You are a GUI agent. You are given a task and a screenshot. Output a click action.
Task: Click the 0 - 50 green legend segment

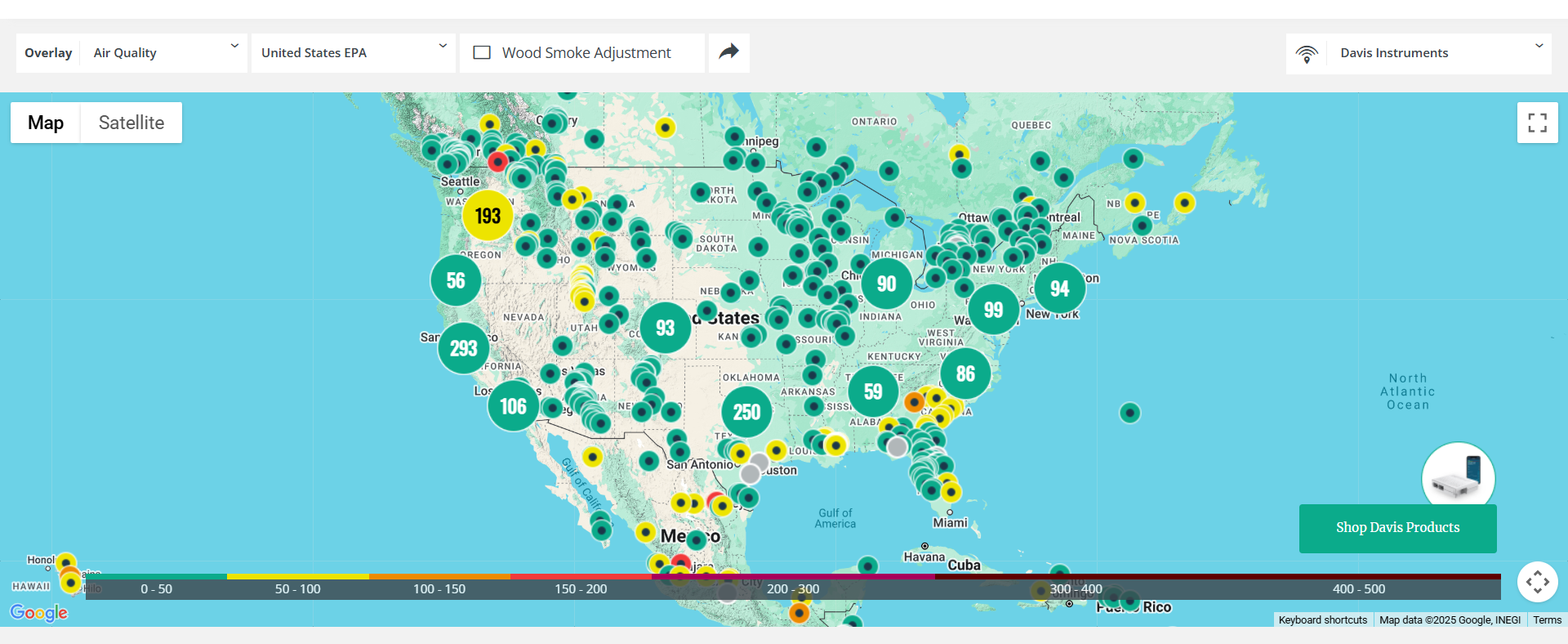click(x=156, y=587)
